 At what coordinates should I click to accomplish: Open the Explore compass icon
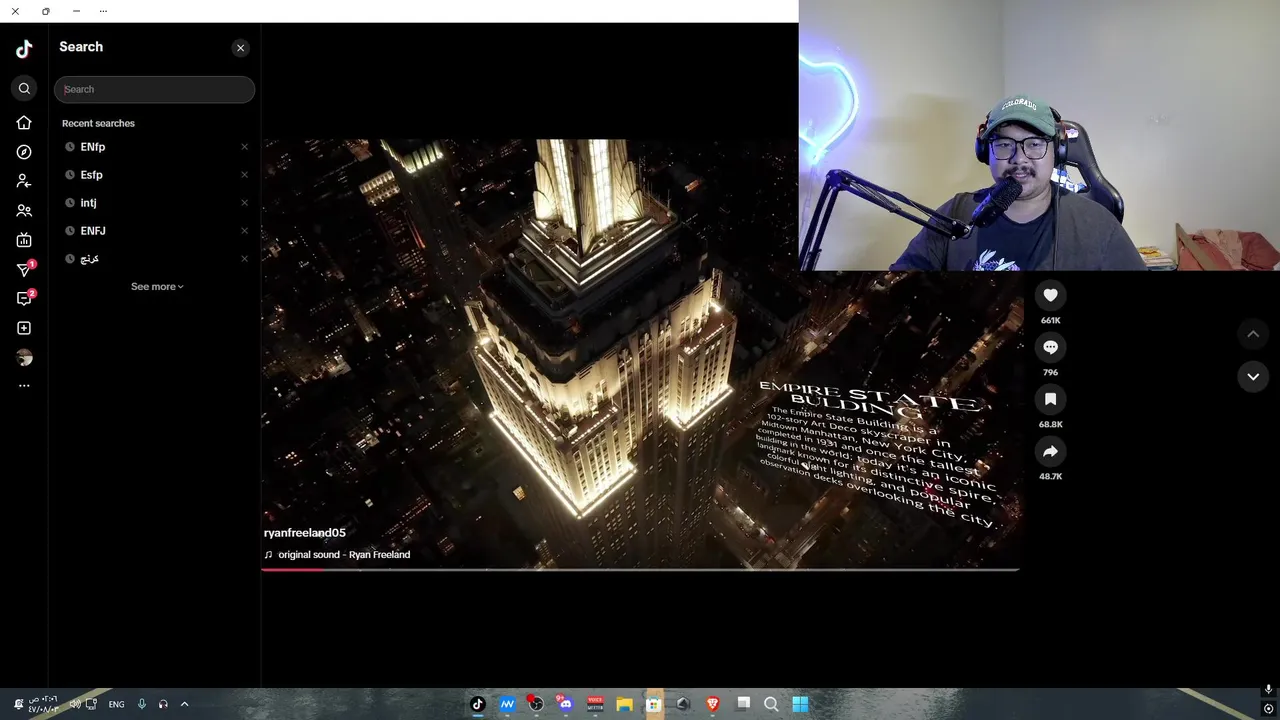24,152
